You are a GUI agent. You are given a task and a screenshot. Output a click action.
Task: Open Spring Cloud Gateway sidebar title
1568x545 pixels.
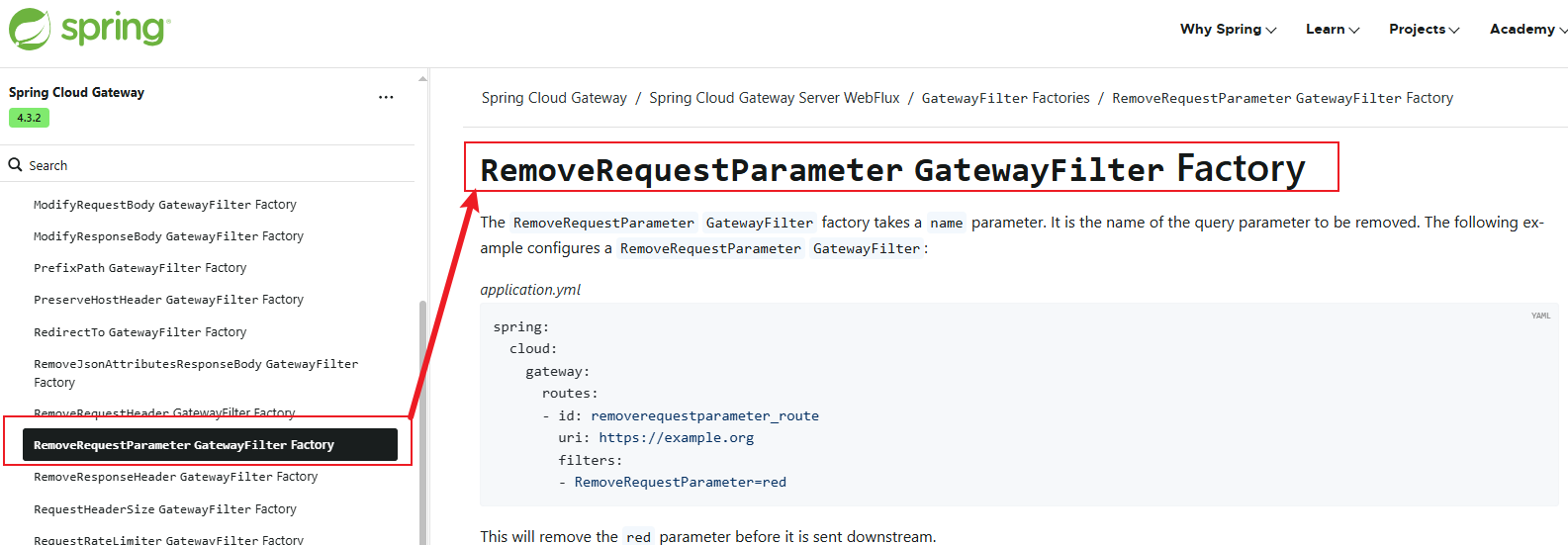click(76, 92)
